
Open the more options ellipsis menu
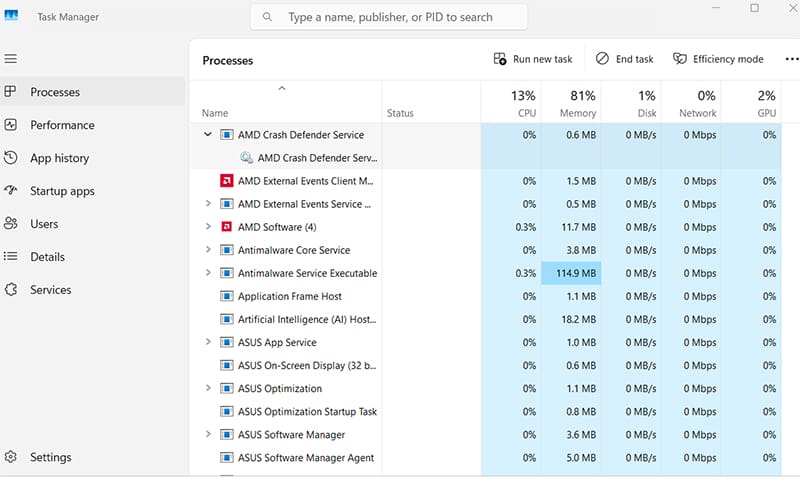(x=792, y=59)
